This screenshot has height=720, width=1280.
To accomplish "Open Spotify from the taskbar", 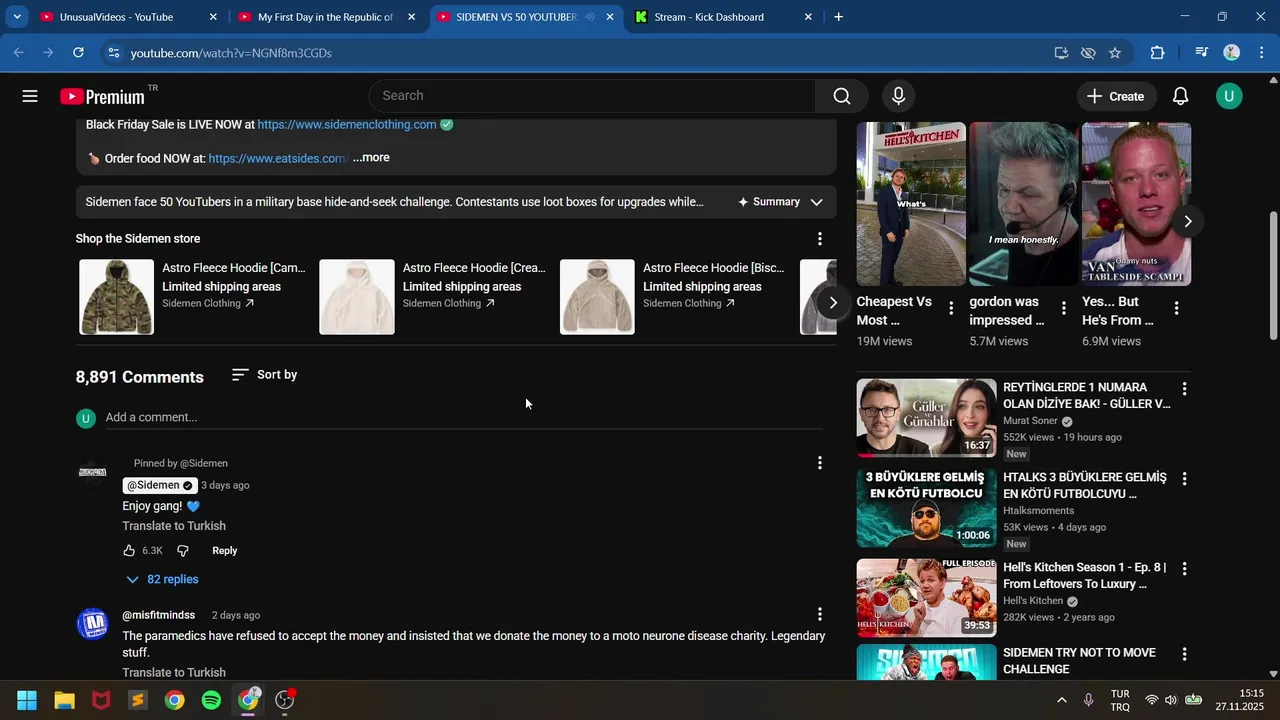I will (x=211, y=700).
